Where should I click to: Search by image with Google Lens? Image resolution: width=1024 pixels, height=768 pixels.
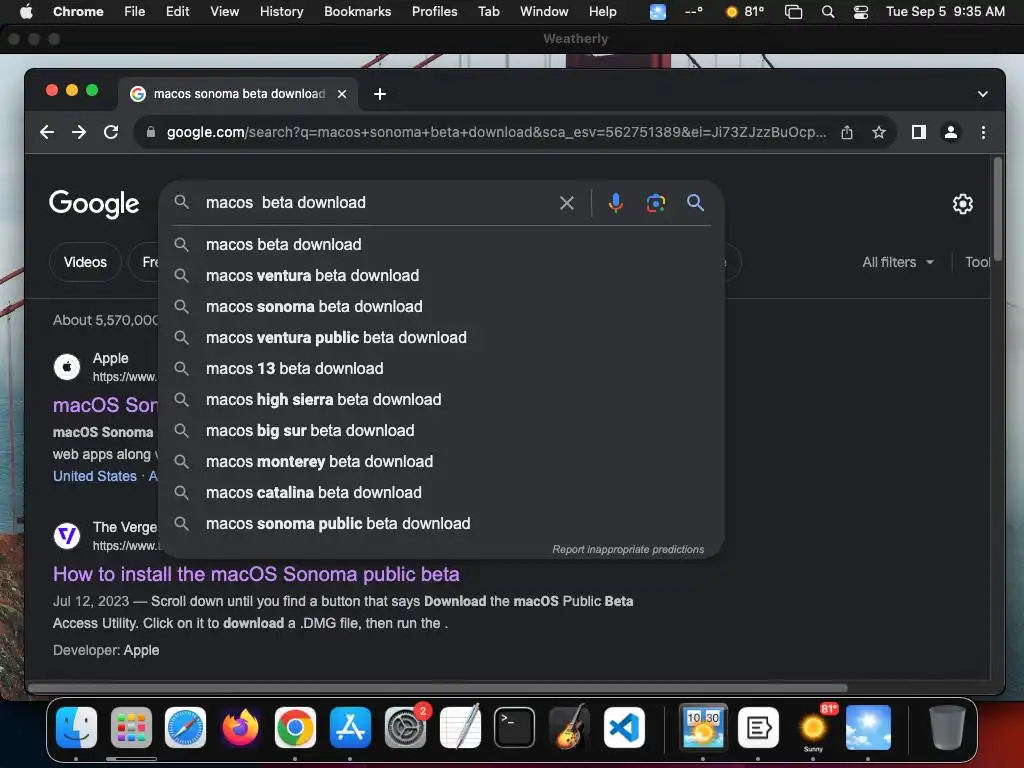click(x=656, y=203)
